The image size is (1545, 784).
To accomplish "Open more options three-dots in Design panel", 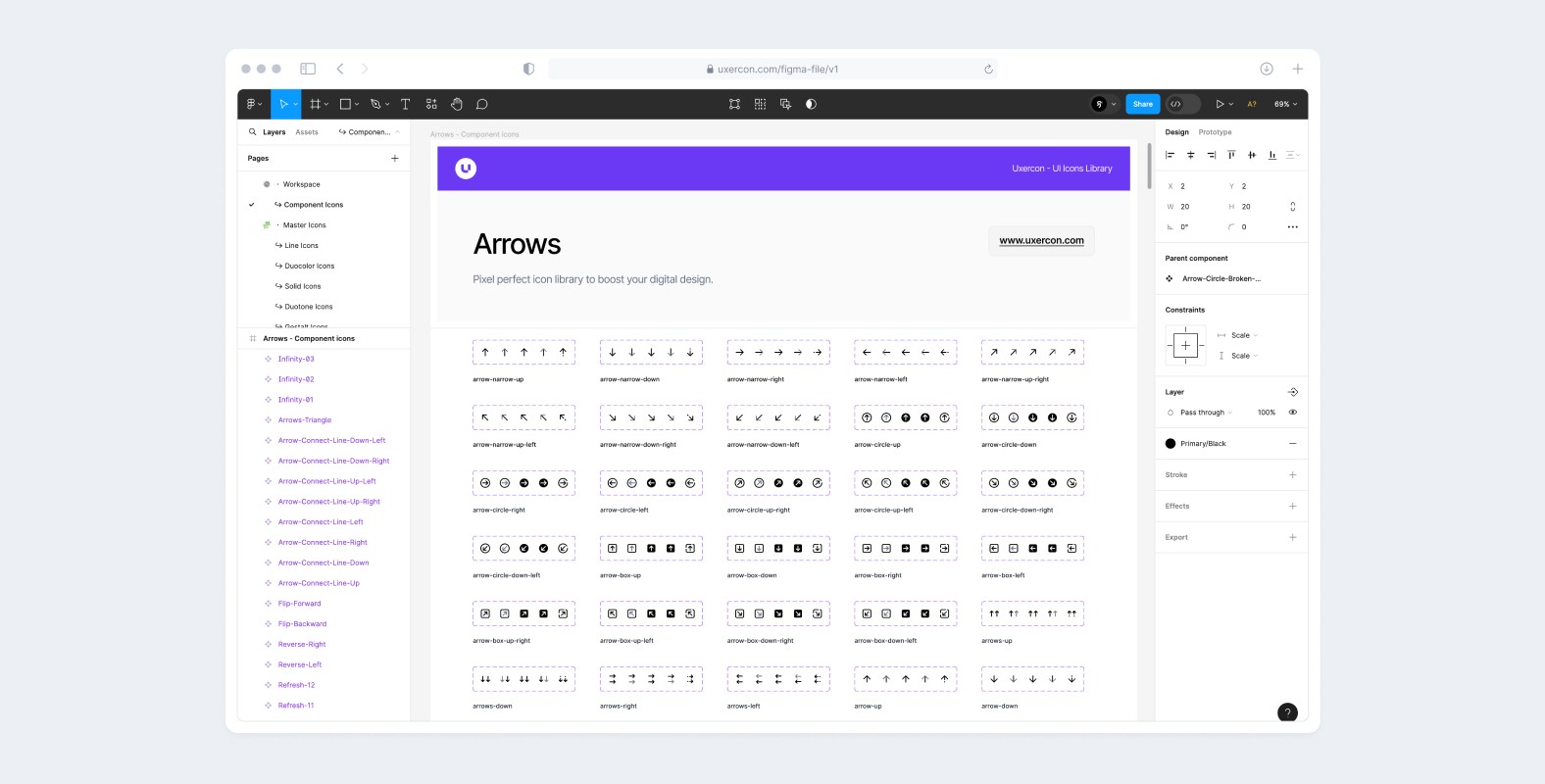I will tap(1292, 227).
